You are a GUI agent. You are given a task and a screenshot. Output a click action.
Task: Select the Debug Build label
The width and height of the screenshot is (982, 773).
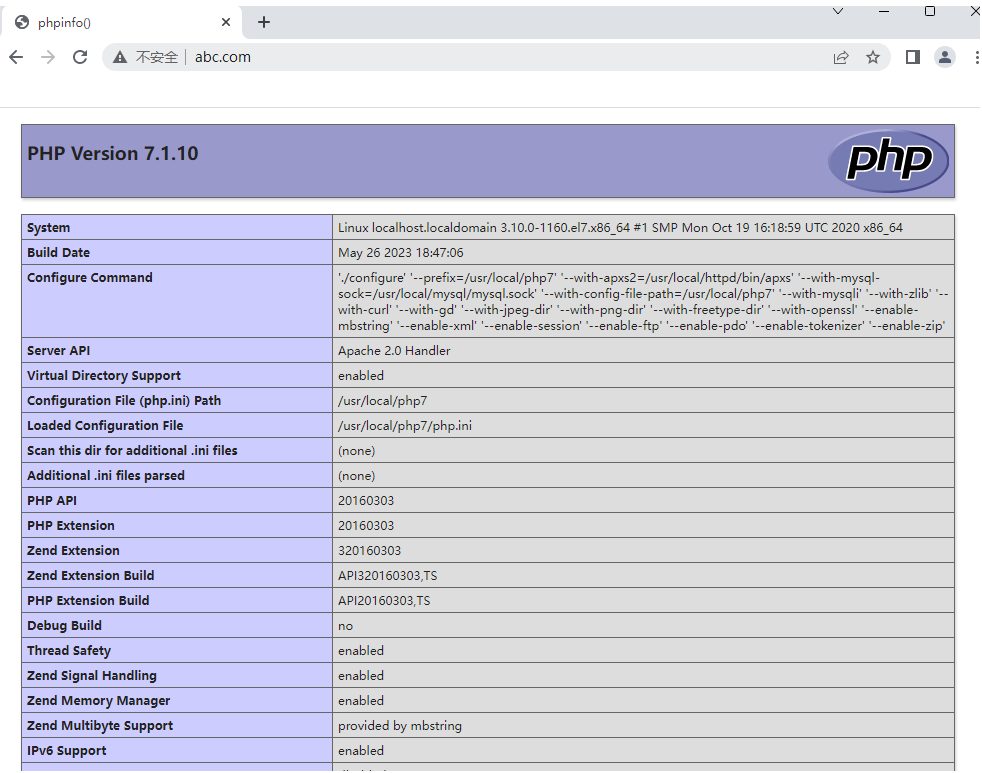click(65, 626)
